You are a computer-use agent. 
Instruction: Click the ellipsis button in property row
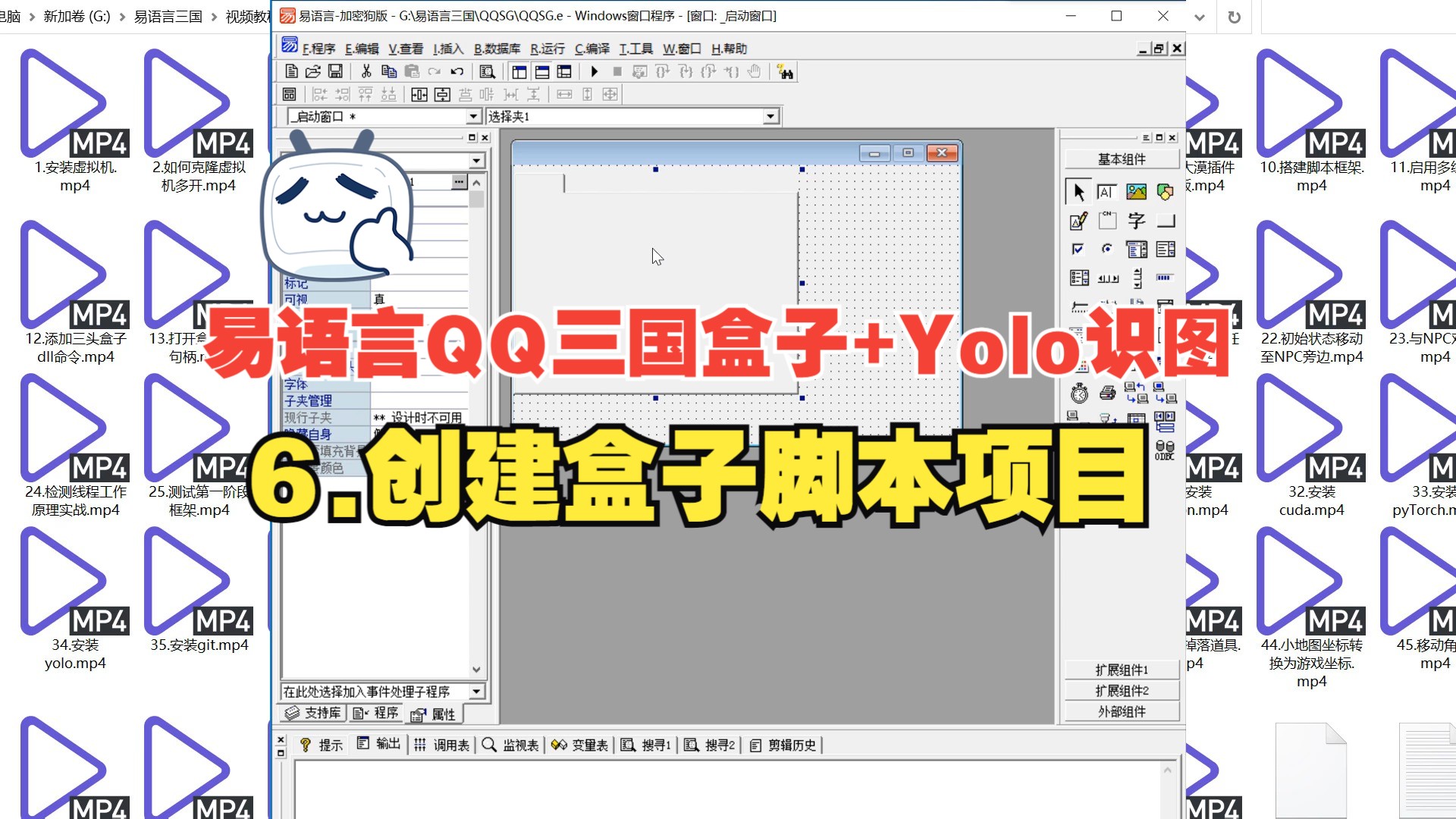[x=459, y=182]
